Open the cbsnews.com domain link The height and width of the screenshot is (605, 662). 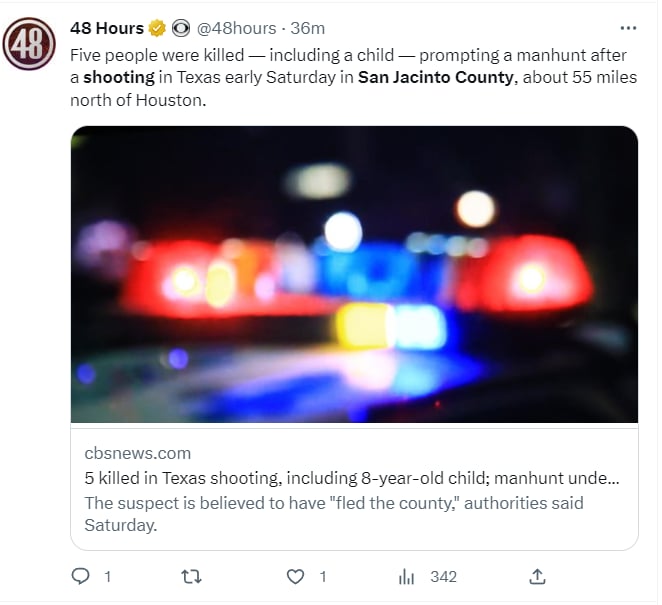point(138,453)
